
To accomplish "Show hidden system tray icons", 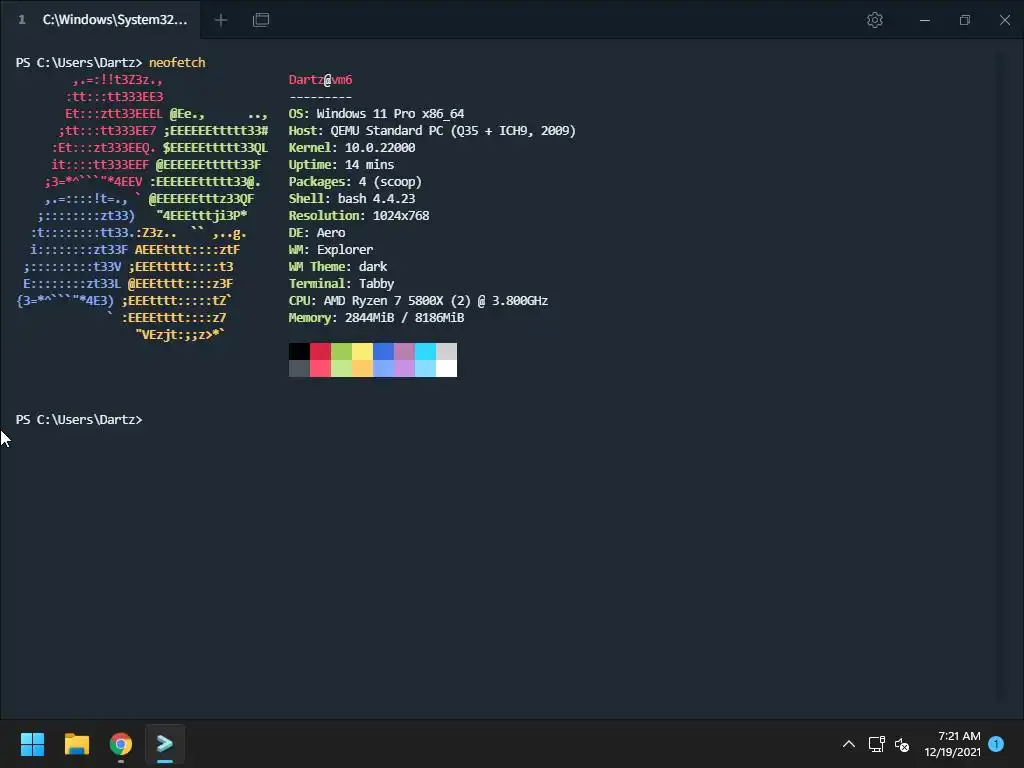I will pyautogui.click(x=848, y=744).
